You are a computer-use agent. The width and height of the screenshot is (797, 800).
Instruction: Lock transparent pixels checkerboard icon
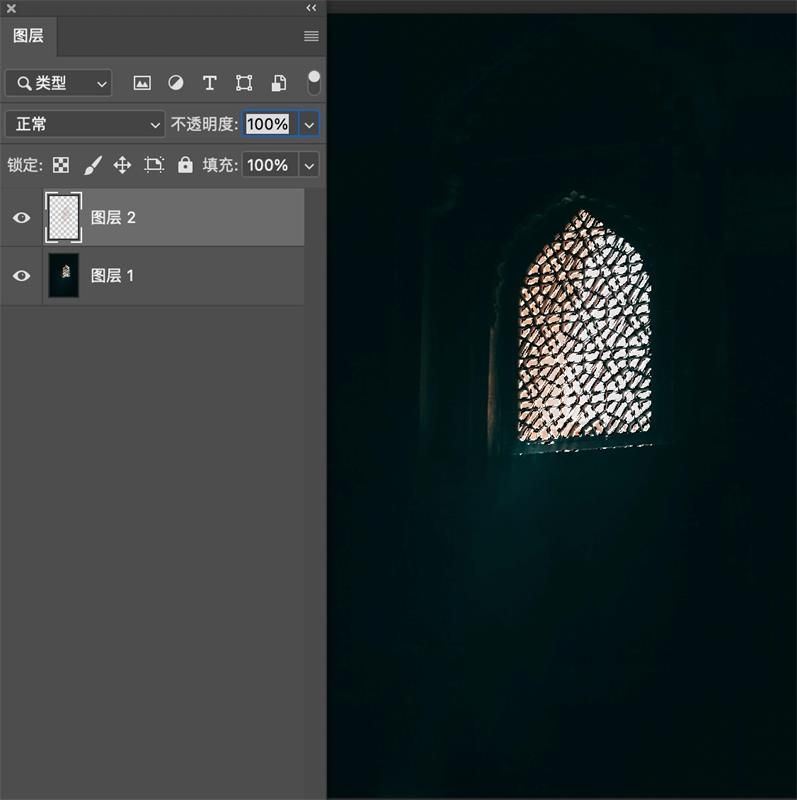(x=61, y=165)
